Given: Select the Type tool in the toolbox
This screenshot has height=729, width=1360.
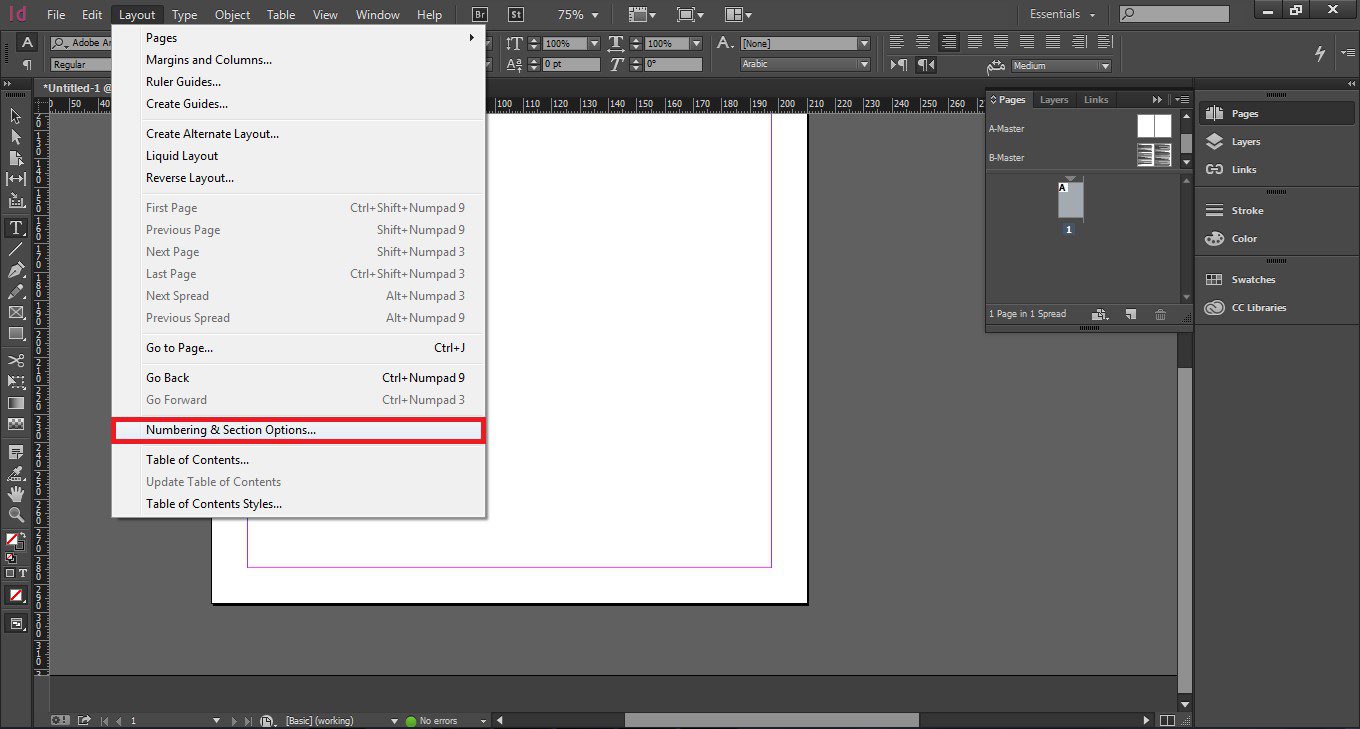Looking at the screenshot, I should pyautogui.click(x=16, y=227).
